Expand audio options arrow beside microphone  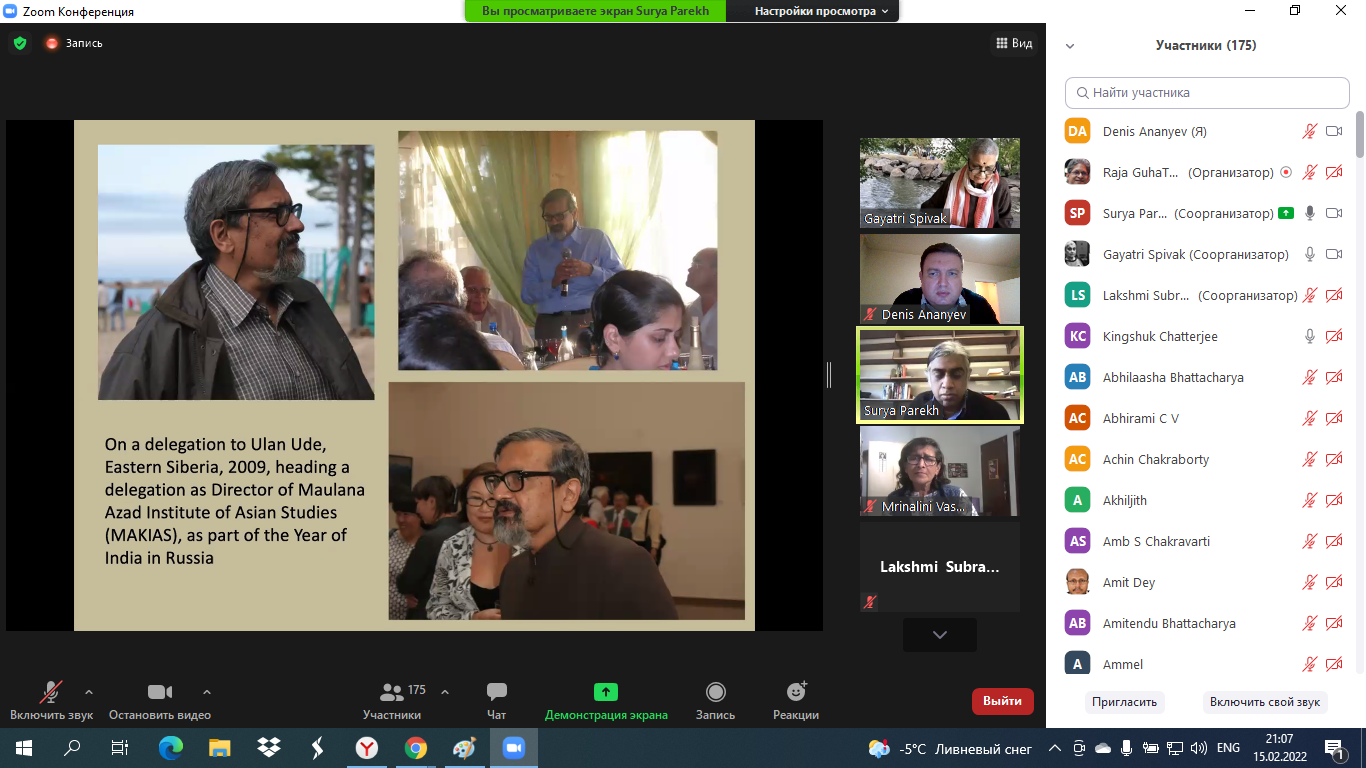pos(89,691)
